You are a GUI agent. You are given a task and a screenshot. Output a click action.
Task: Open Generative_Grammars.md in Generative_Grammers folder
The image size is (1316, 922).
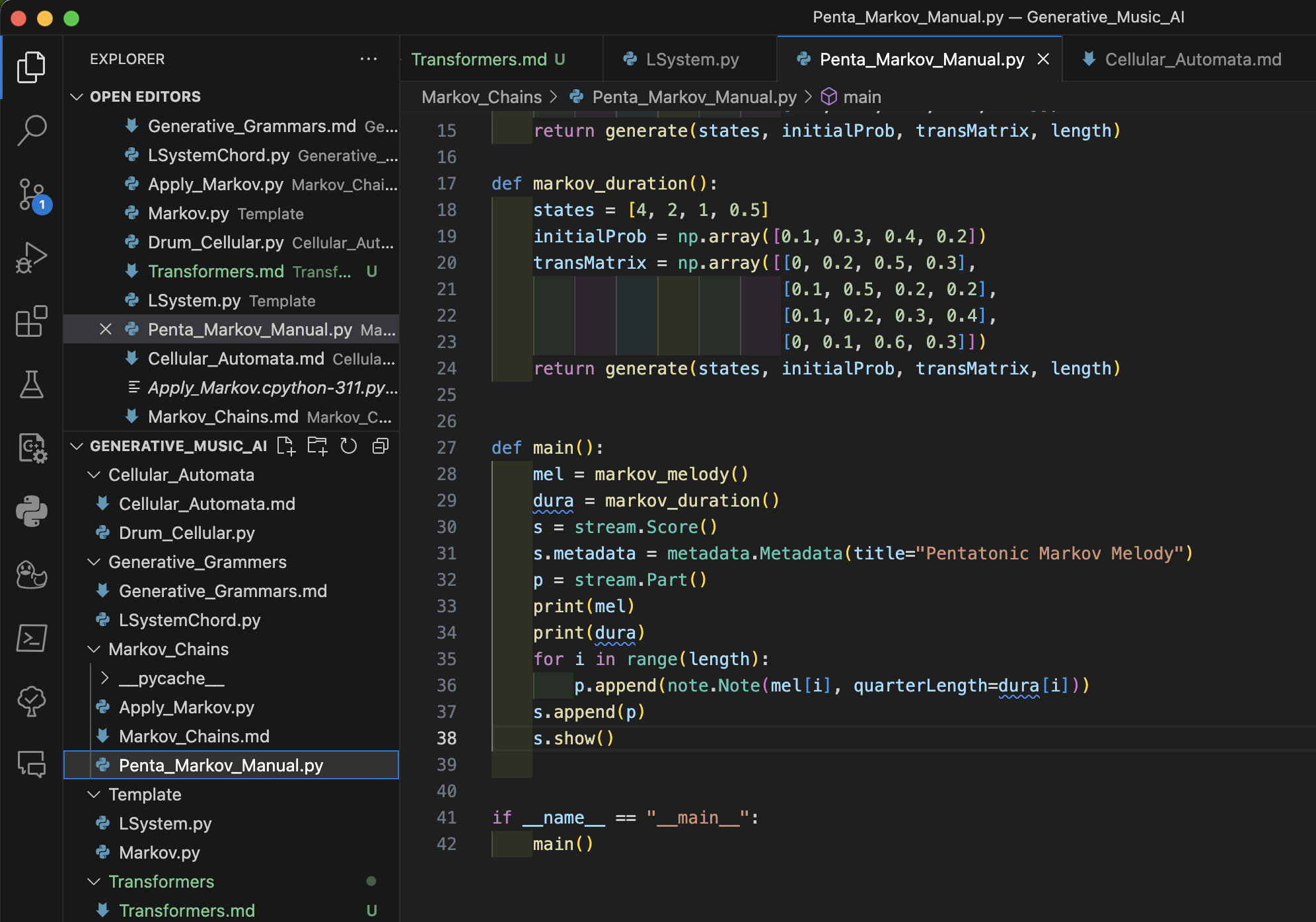click(x=231, y=590)
